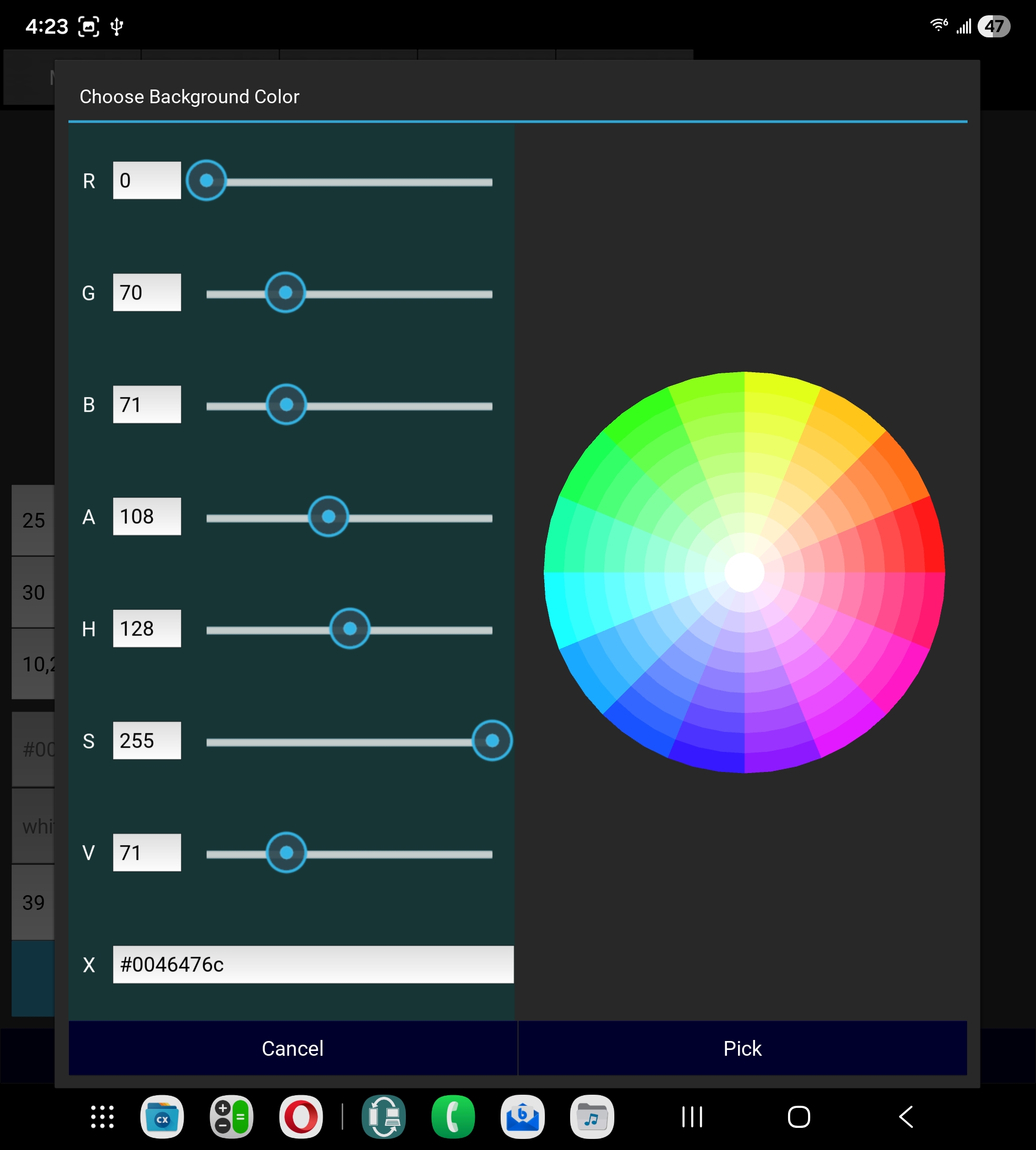Open the Opera browser icon
Screen dimensions: 1036x1150
pos(301,1117)
